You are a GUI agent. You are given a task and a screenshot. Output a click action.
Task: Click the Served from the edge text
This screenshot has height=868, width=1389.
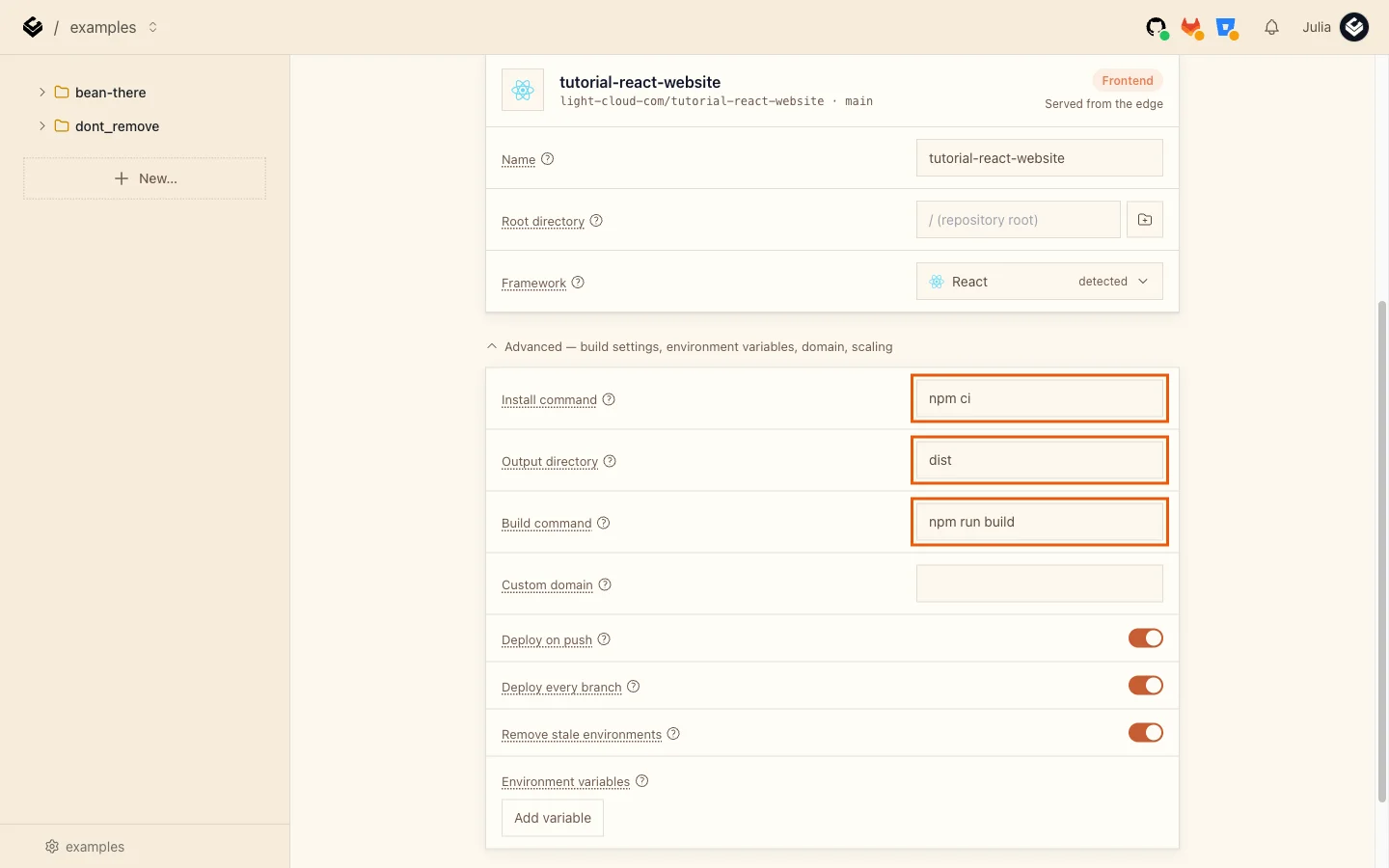click(1103, 104)
